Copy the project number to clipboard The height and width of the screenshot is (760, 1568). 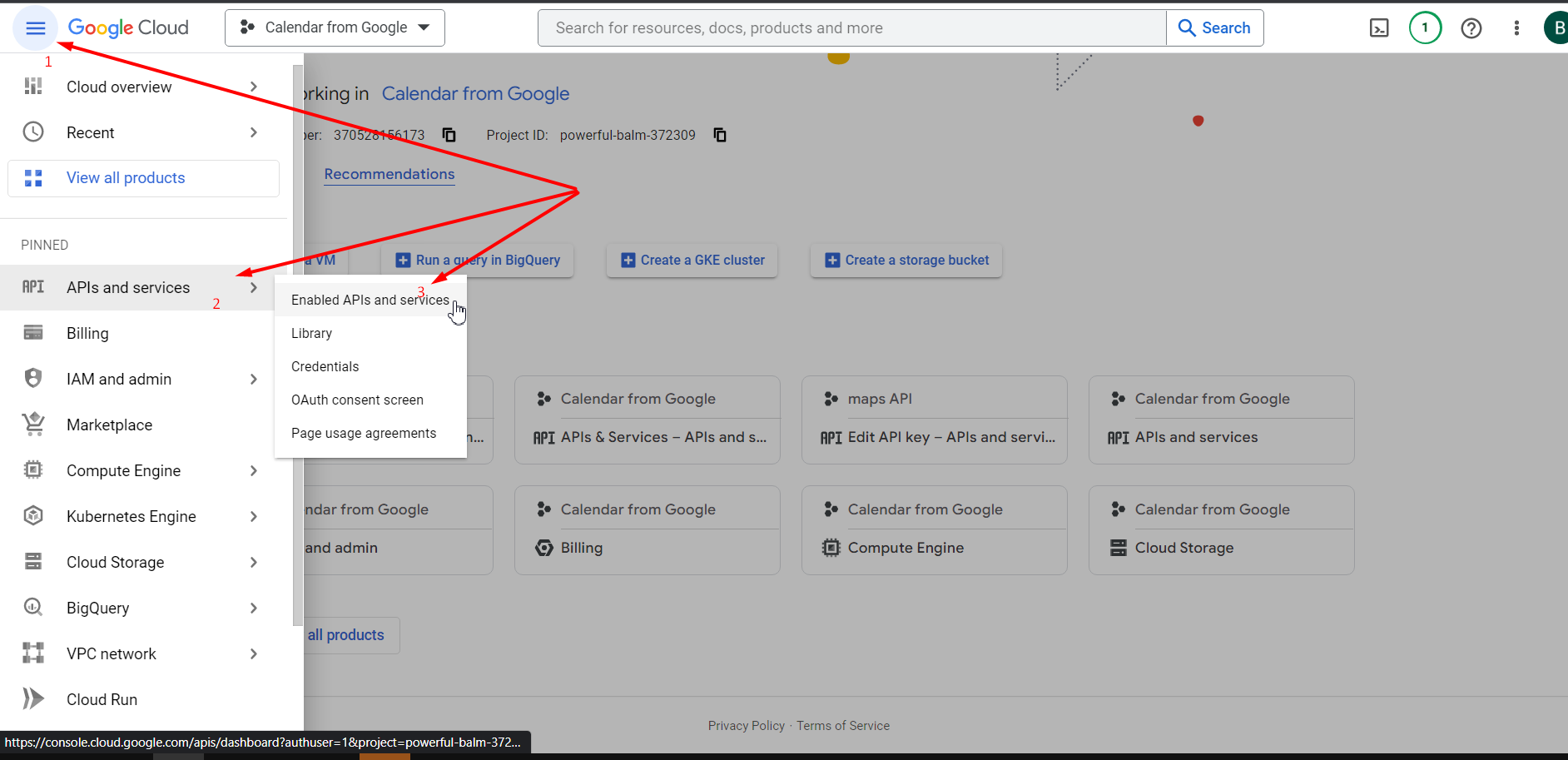pos(449,135)
